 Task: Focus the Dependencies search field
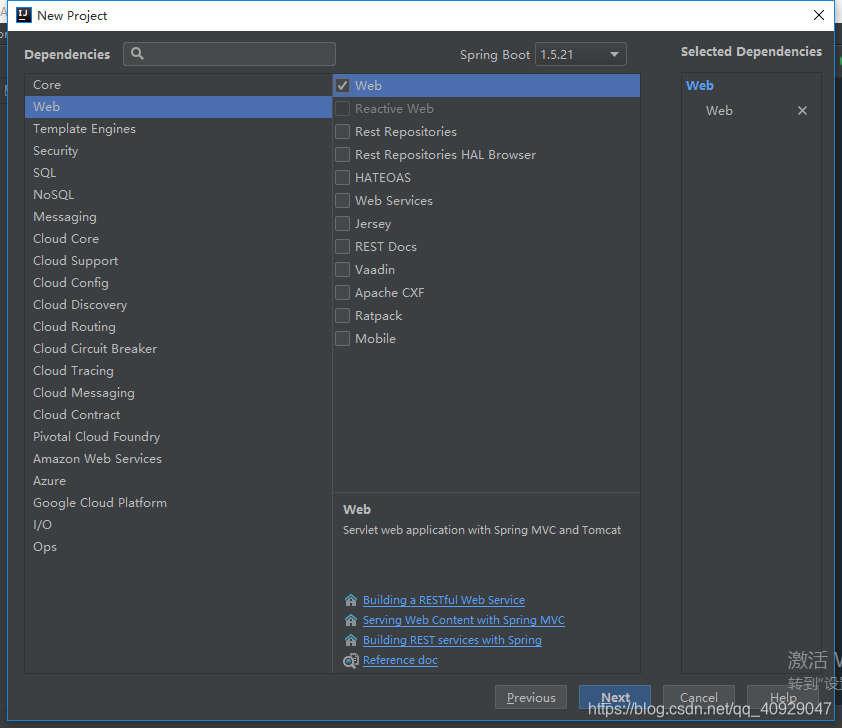(229, 54)
